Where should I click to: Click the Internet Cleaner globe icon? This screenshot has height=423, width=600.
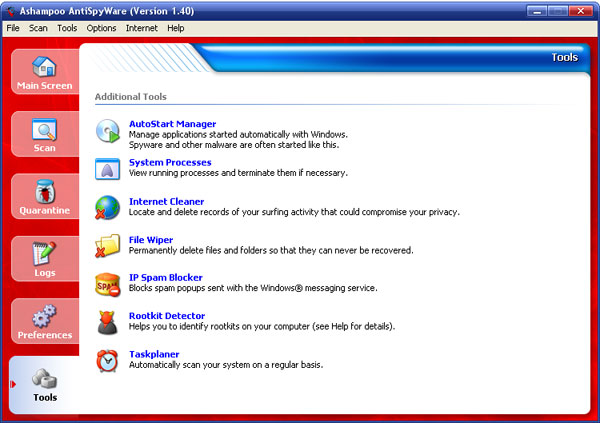108,207
